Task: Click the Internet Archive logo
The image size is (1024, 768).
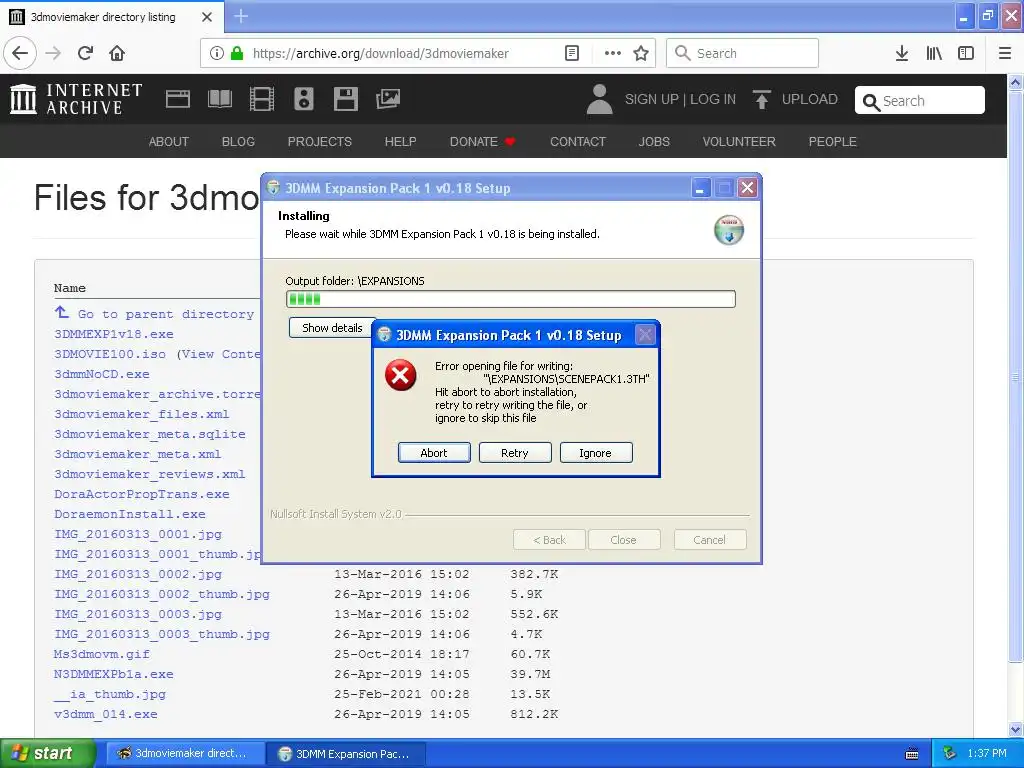Action: tap(76, 99)
